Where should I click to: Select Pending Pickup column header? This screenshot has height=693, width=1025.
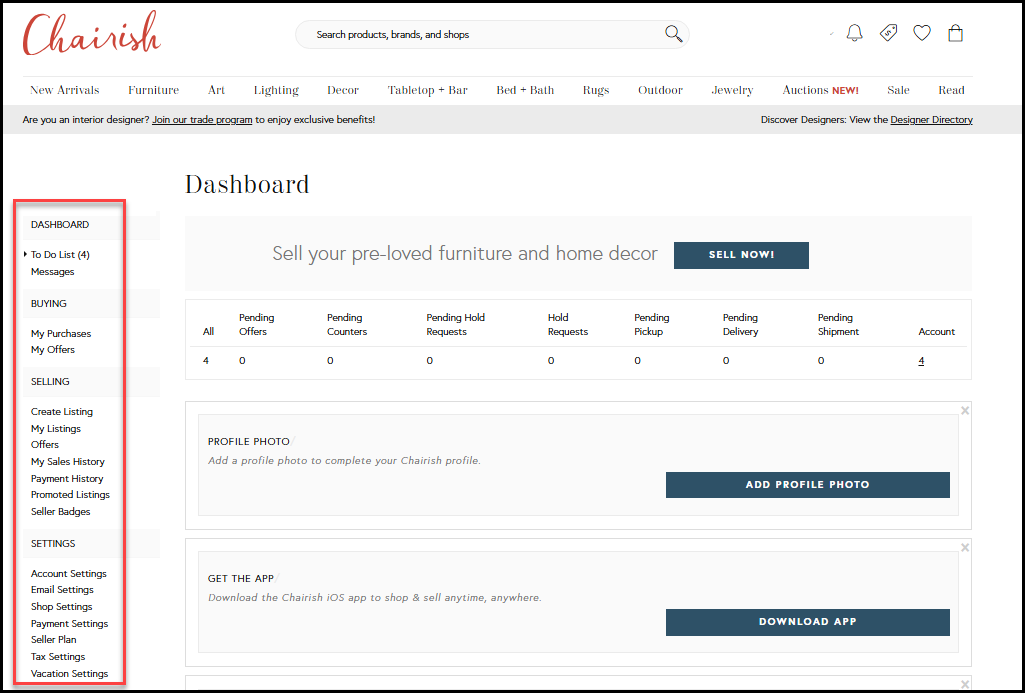[651, 324]
